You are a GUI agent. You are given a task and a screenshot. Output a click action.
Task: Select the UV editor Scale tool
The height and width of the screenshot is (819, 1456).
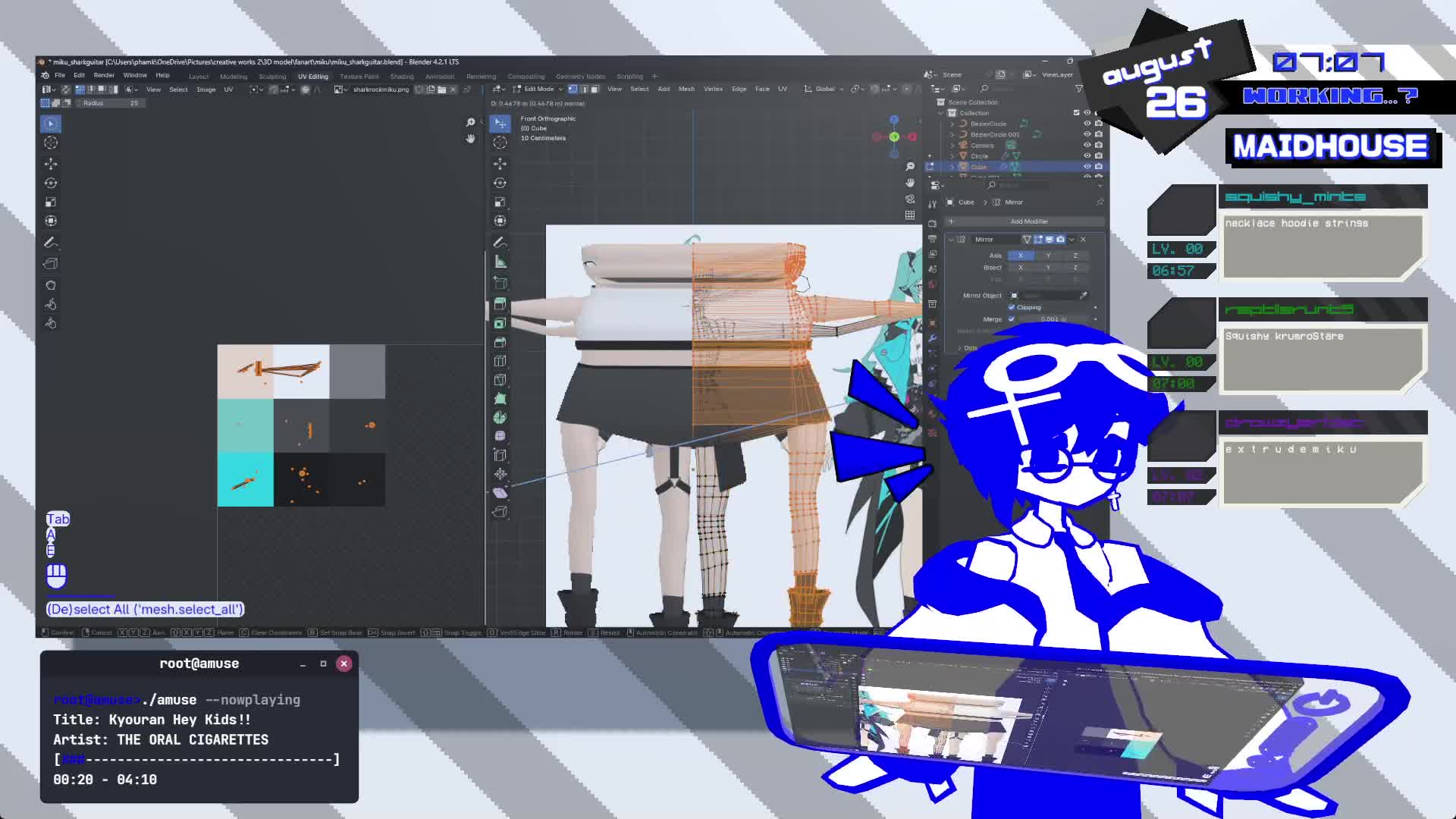[51, 202]
